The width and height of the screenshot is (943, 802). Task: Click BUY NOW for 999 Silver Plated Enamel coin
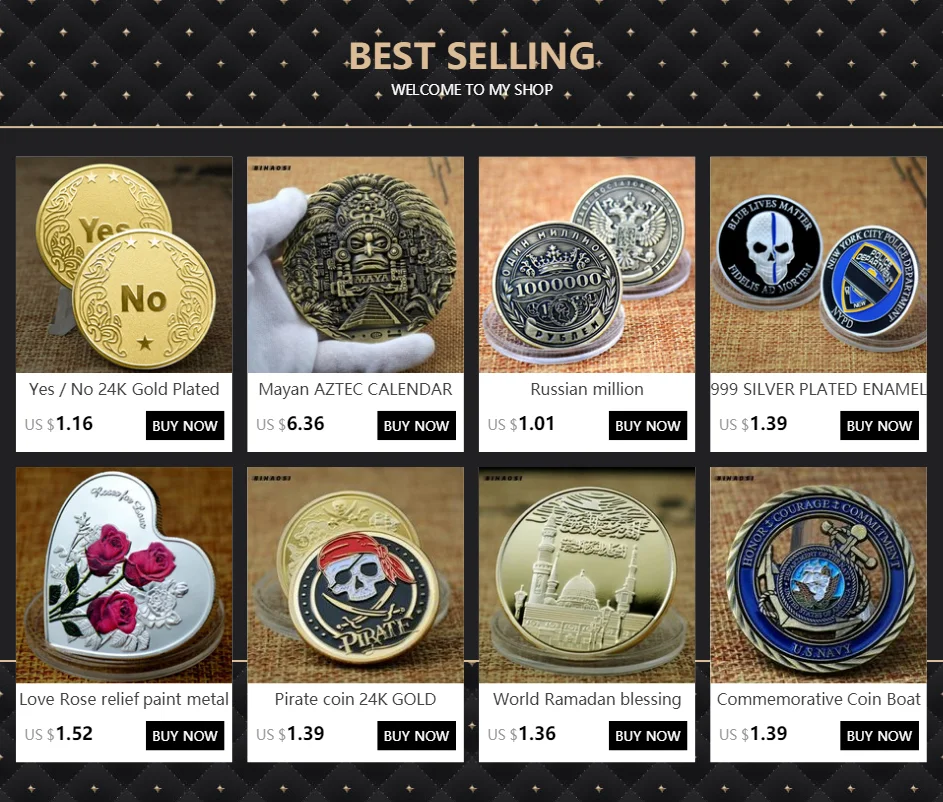[879, 426]
